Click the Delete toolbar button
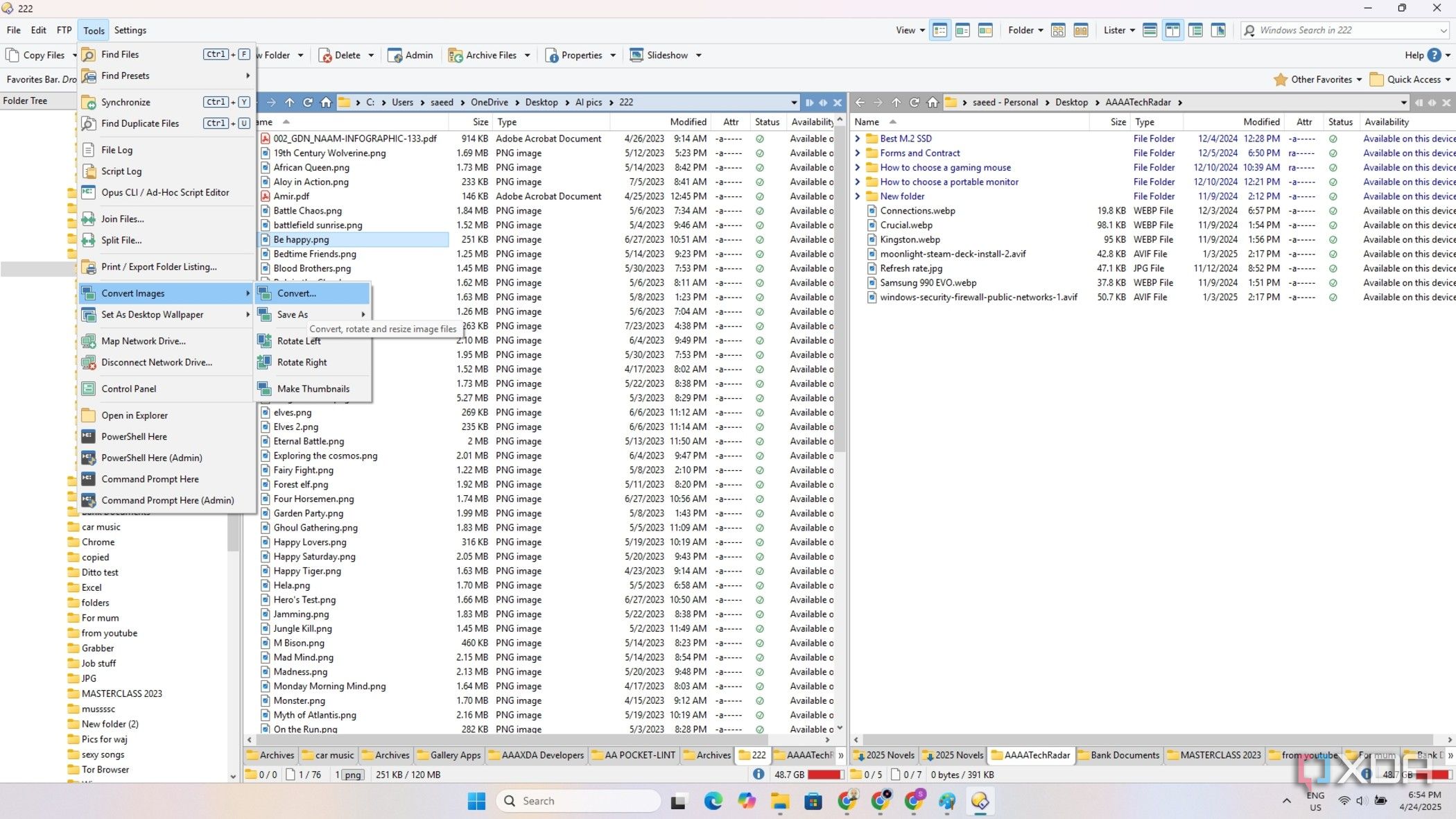Viewport: 1456px width, 819px height. 340,55
